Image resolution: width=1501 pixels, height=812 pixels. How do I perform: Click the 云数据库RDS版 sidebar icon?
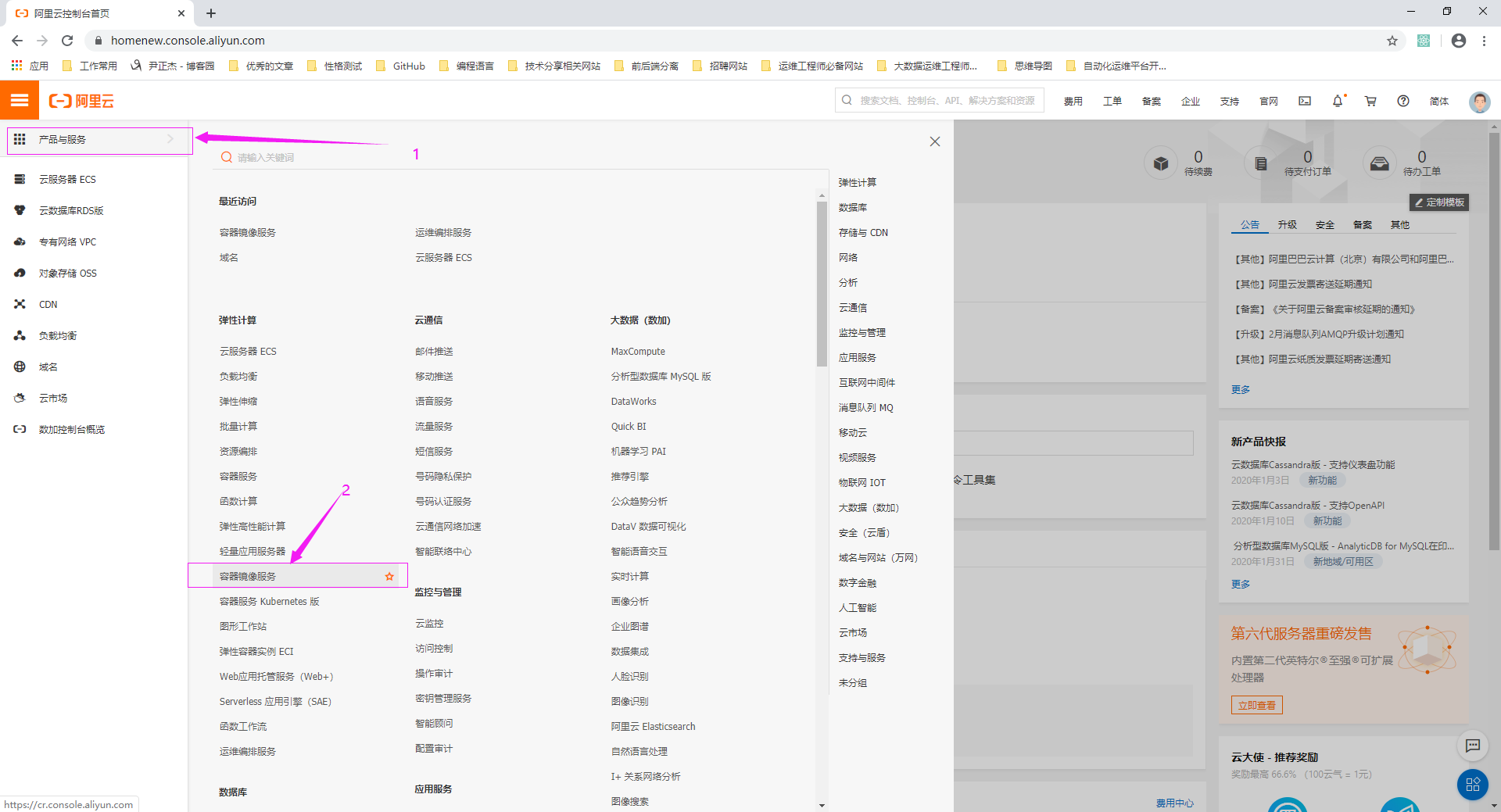(x=20, y=210)
